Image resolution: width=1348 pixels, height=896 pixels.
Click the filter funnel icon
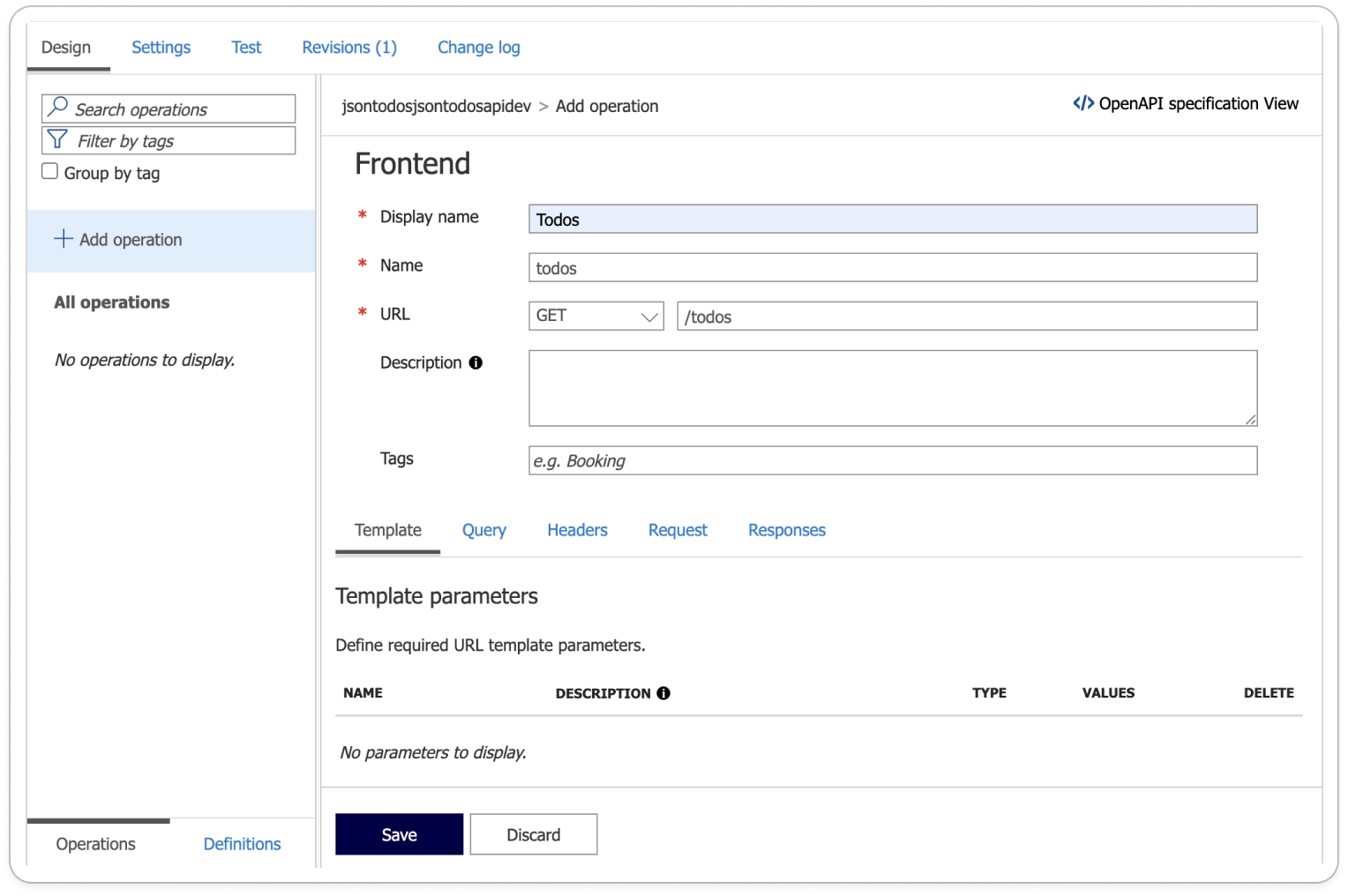(57, 140)
